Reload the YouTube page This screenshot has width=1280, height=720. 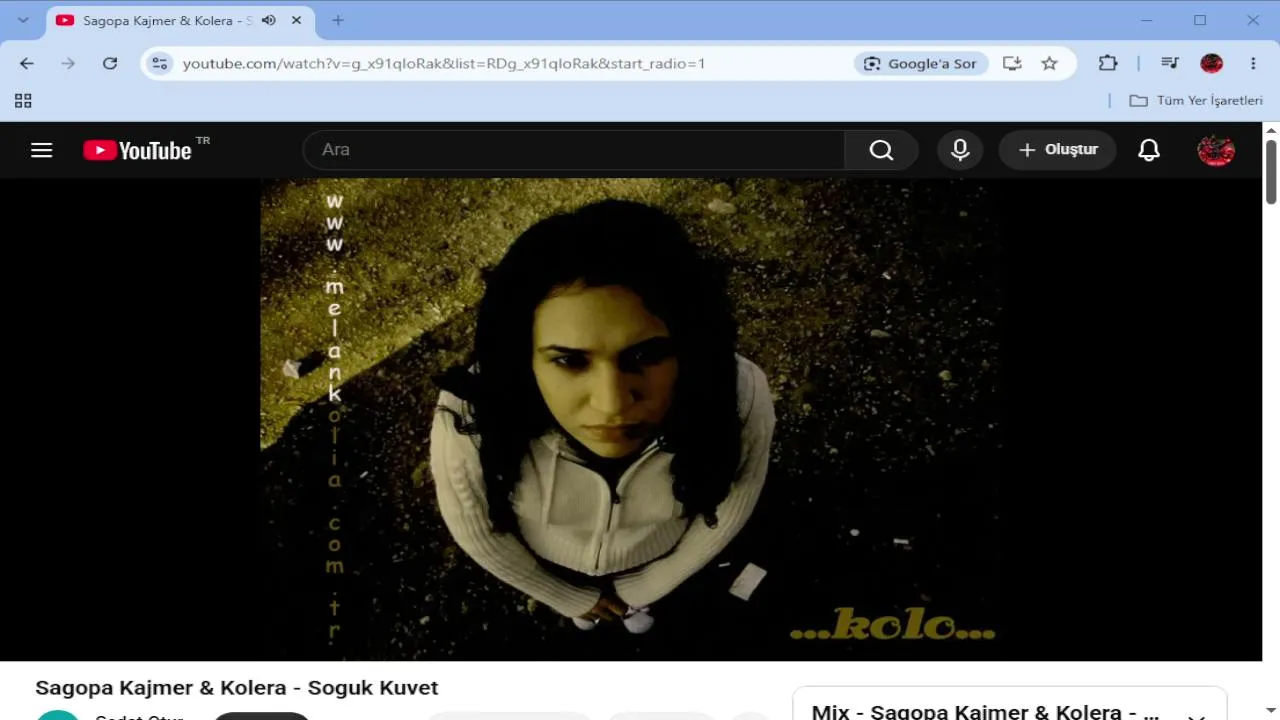coord(110,63)
